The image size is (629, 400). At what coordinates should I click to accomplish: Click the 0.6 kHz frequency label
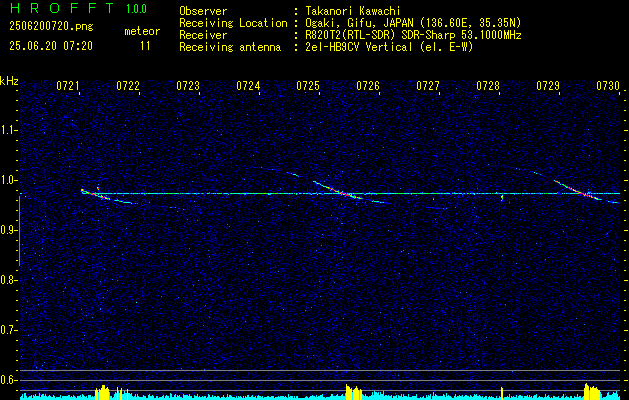pos(8,380)
